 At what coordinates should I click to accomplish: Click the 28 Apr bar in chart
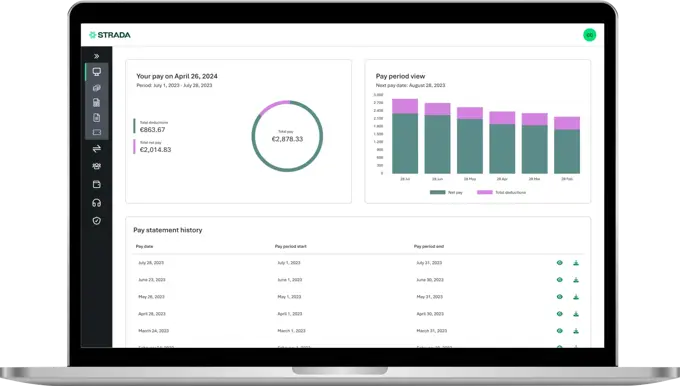click(x=502, y=143)
